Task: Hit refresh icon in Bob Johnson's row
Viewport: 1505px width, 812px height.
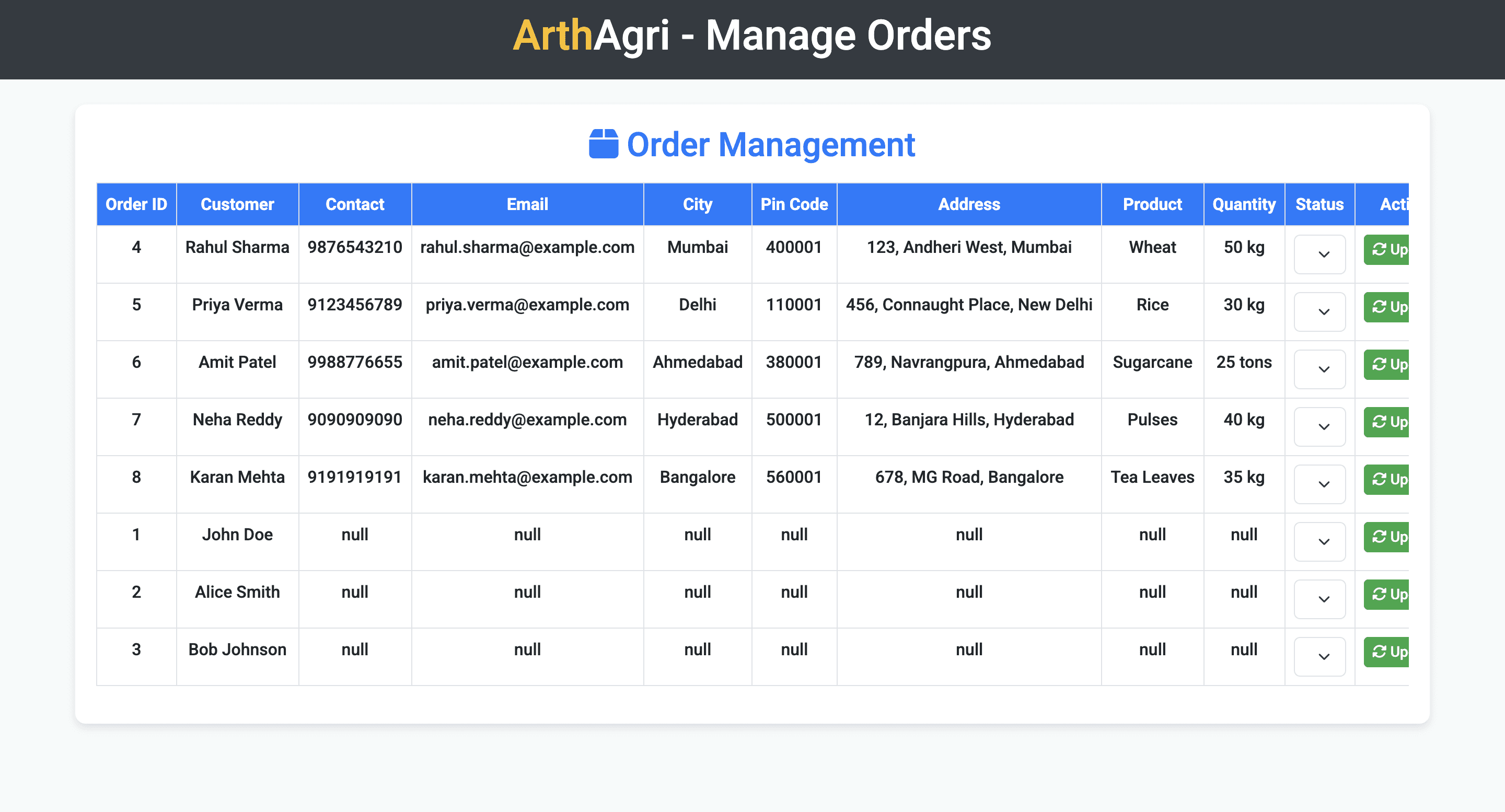Action: [1379, 652]
